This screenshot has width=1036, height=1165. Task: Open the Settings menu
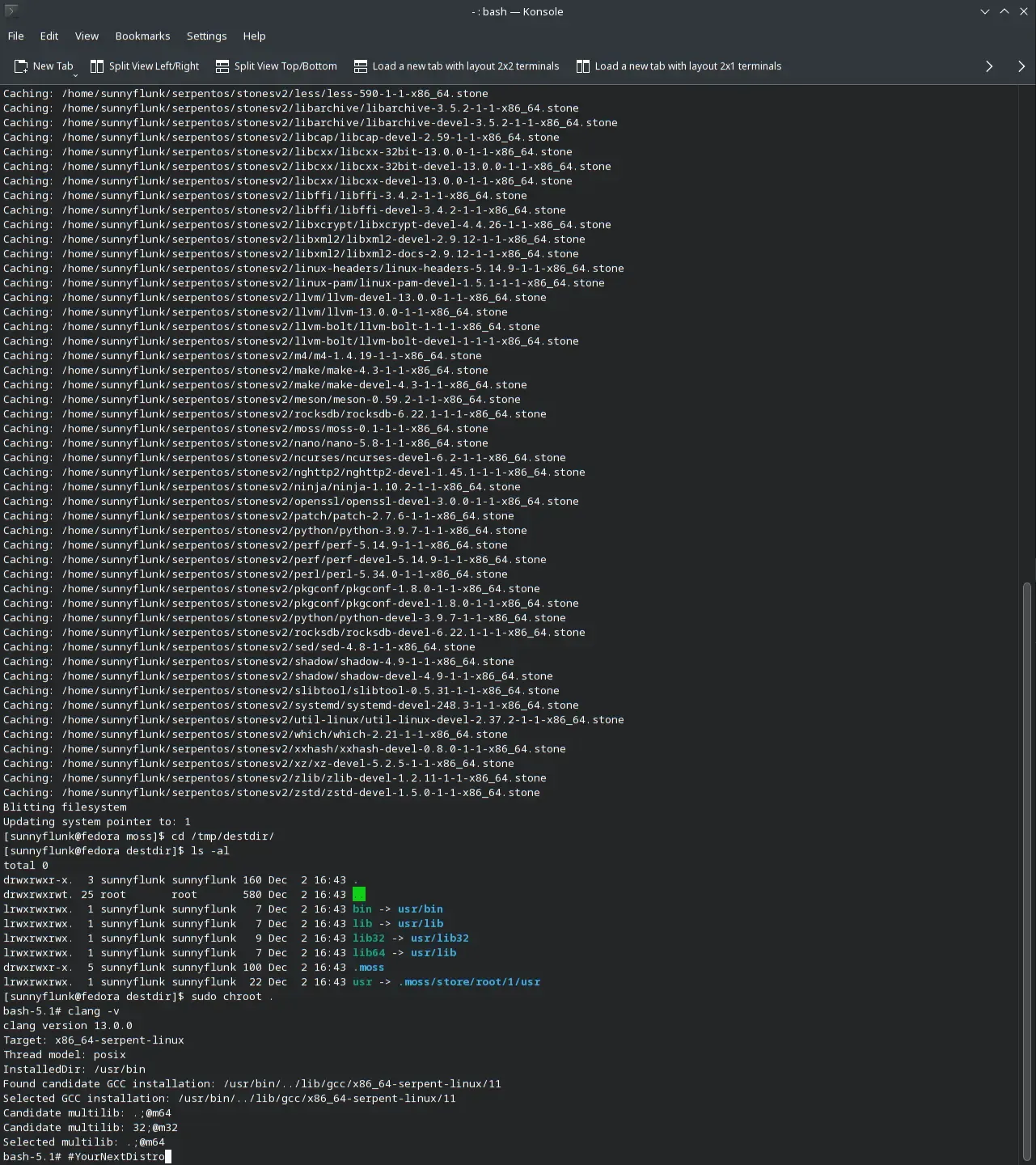pos(206,36)
